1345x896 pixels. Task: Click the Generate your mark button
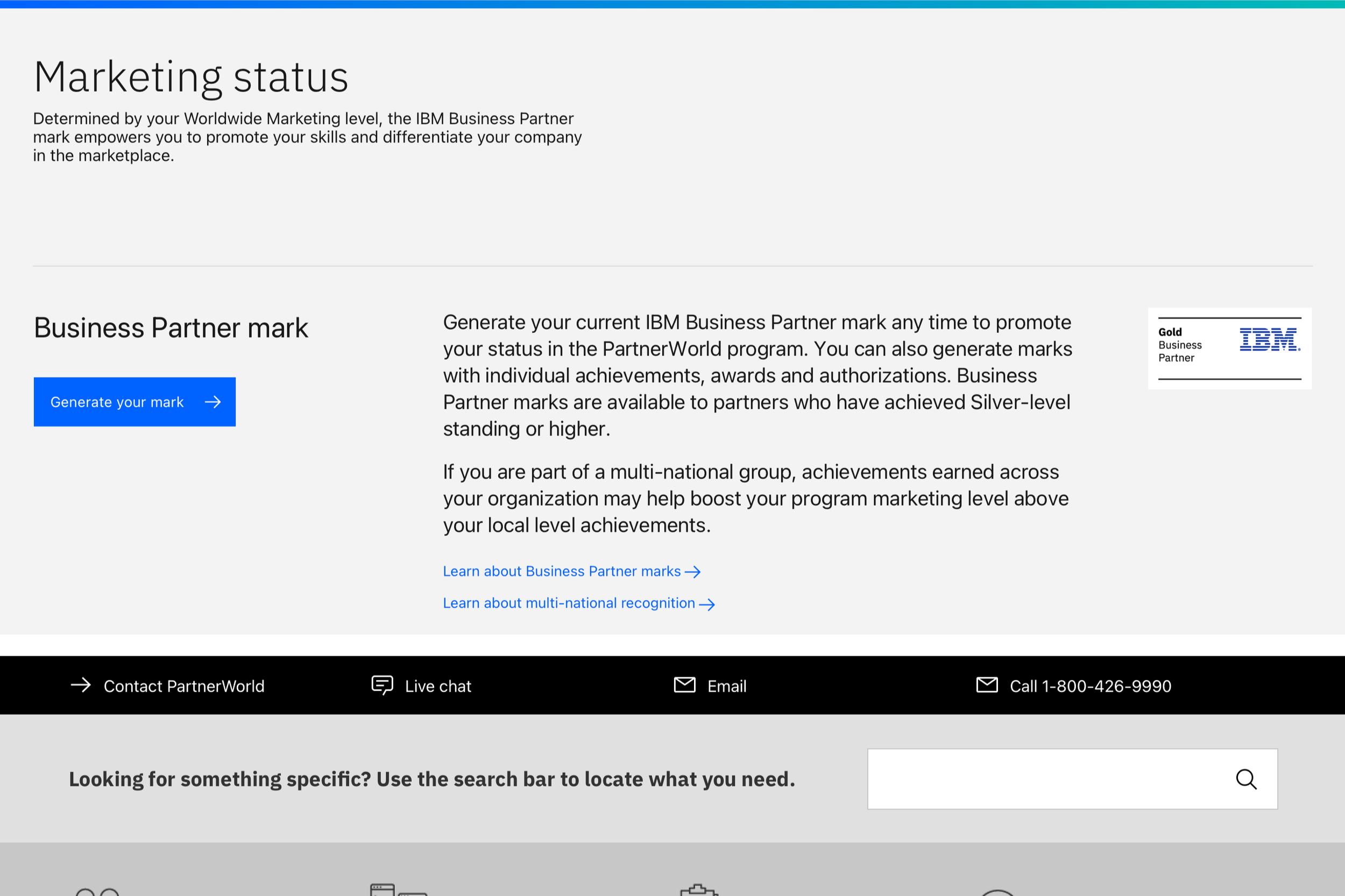[134, 402]
